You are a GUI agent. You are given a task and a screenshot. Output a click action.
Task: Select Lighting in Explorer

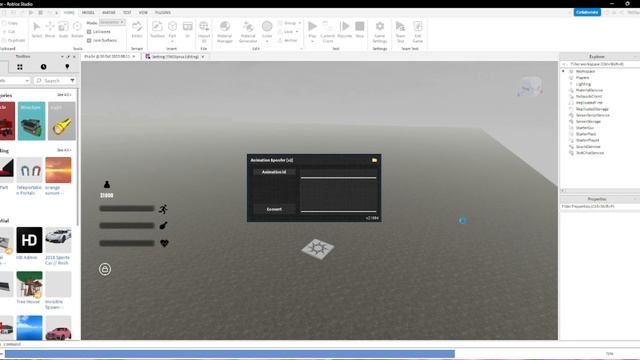click(x=583, y=84)
